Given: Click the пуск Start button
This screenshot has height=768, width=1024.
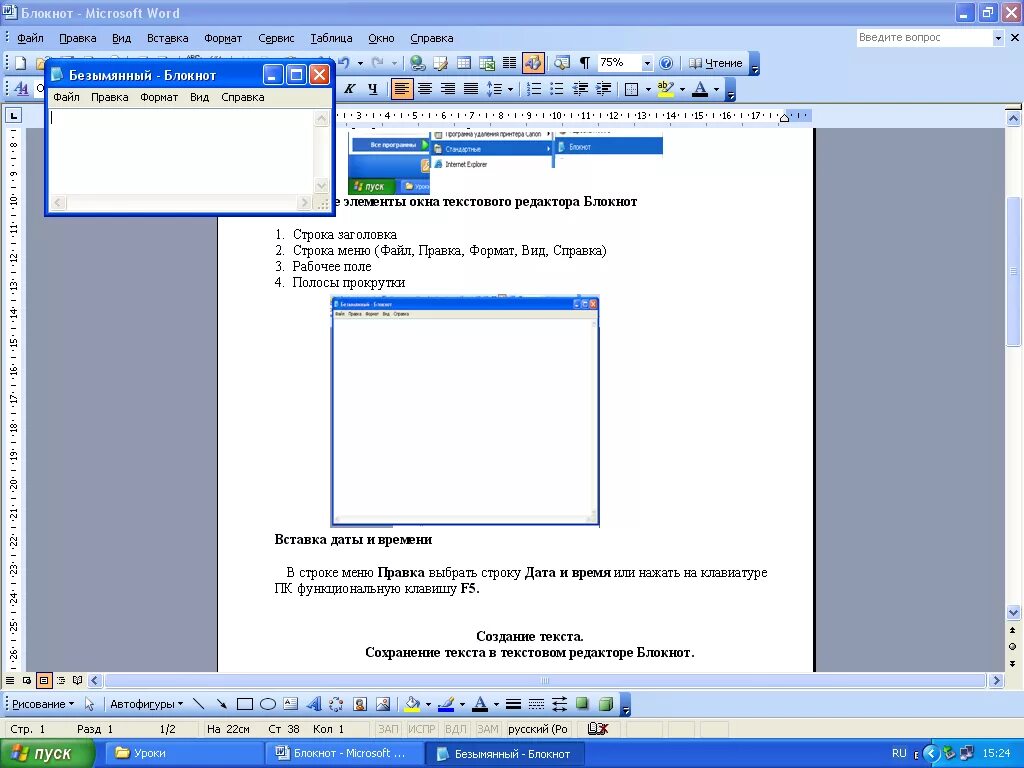Looking at the screenshot, I should (47, 754).
